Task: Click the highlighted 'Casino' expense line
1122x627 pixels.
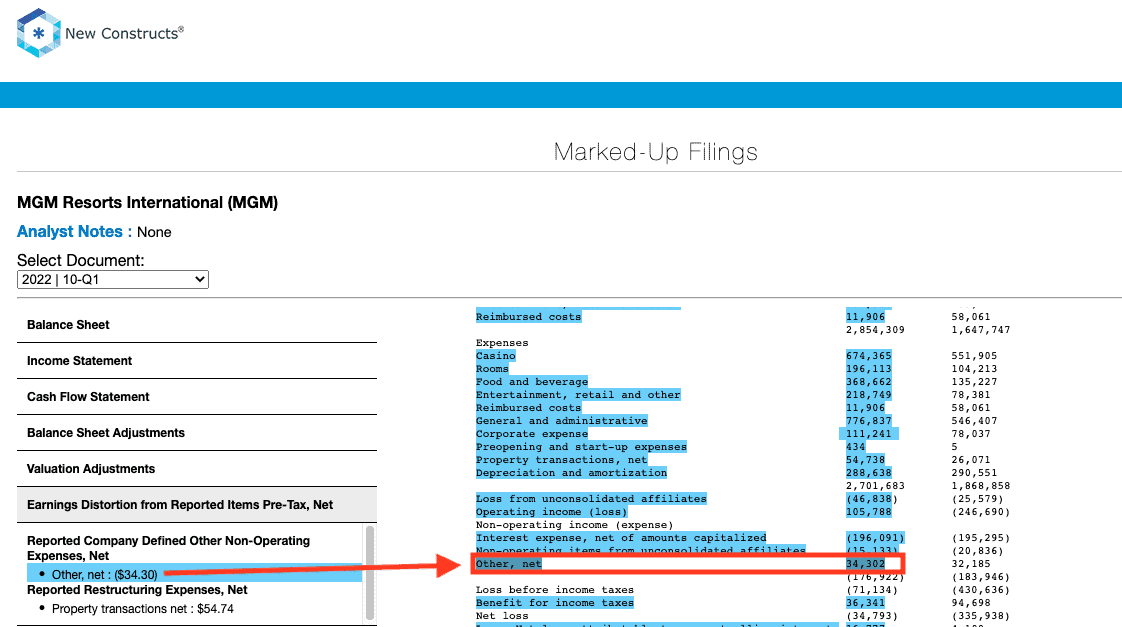Action: (496, 356)
